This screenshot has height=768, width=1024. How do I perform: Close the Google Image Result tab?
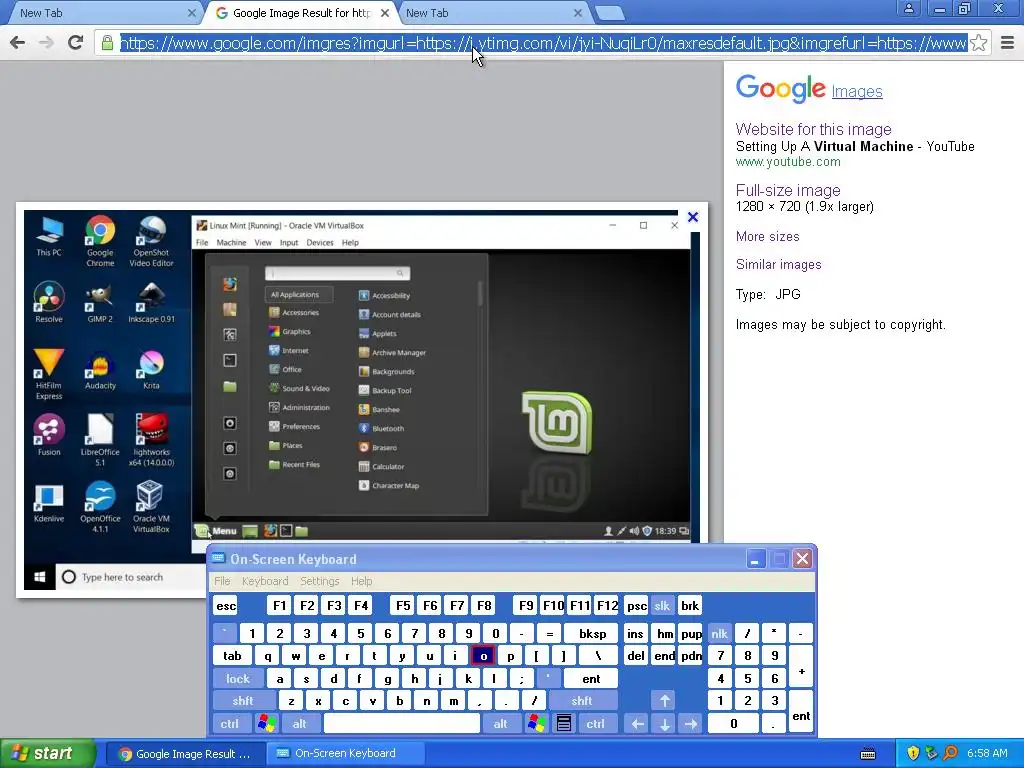click(385, 13)
